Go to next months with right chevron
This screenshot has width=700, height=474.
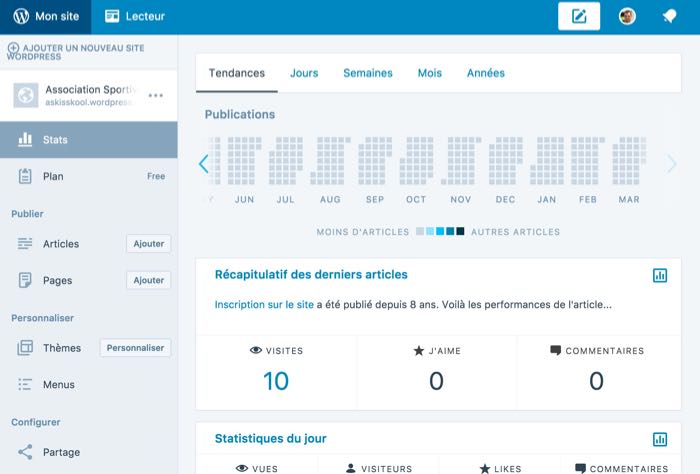tap(671, 164)
